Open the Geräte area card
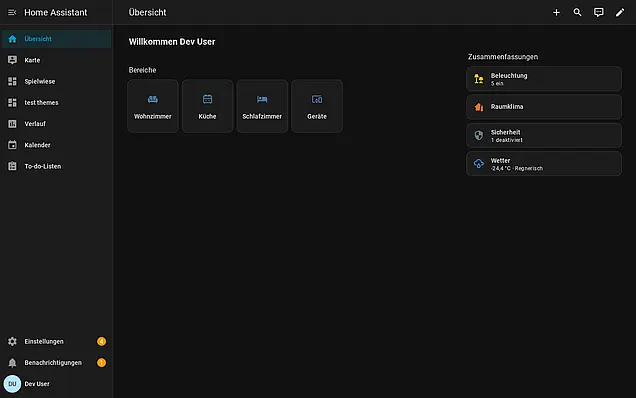 pos(317,106)
